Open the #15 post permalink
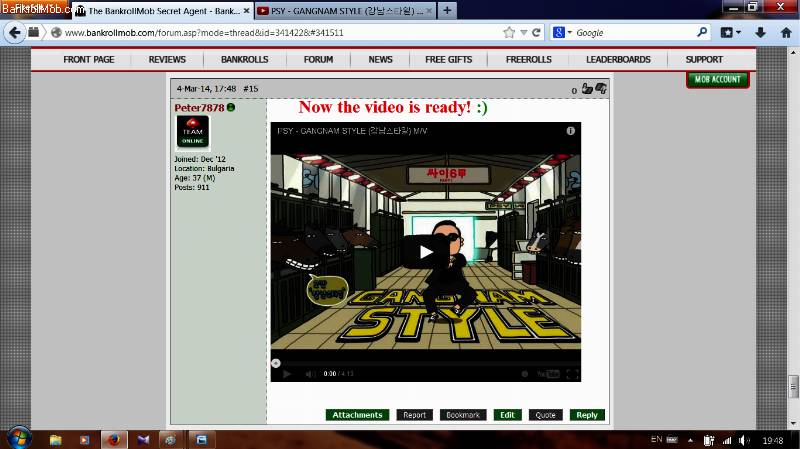800x449 pixels. pyautogui.click(x=251, y=89)
